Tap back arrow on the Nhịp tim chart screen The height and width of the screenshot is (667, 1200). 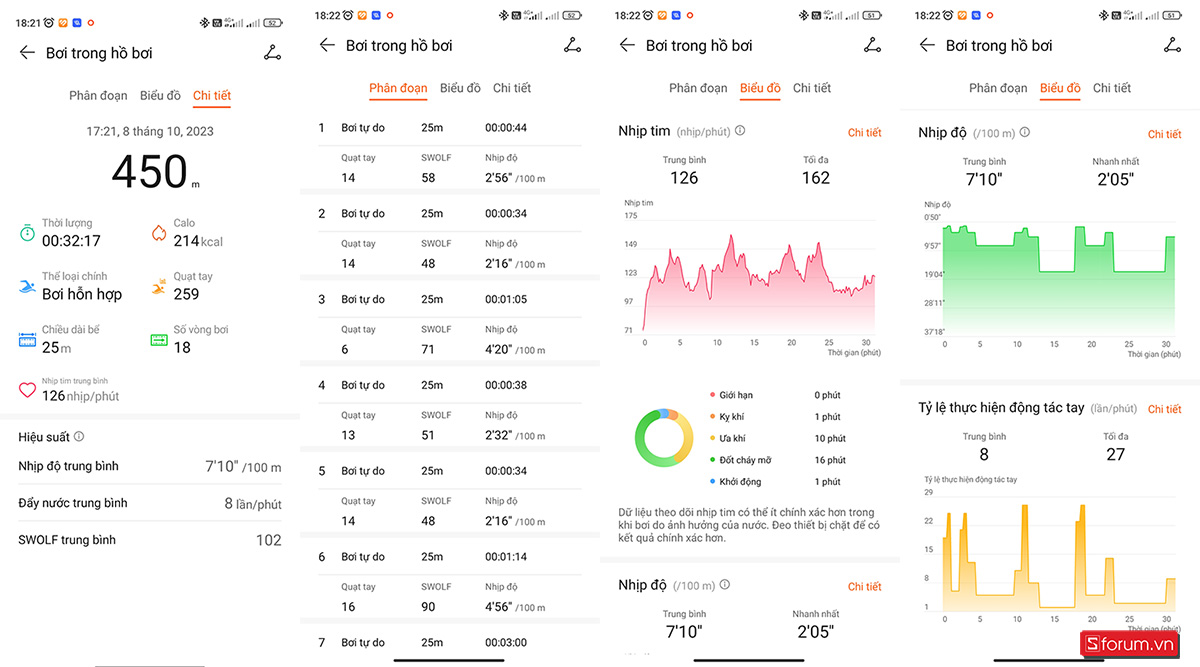(x=627, y=45)
